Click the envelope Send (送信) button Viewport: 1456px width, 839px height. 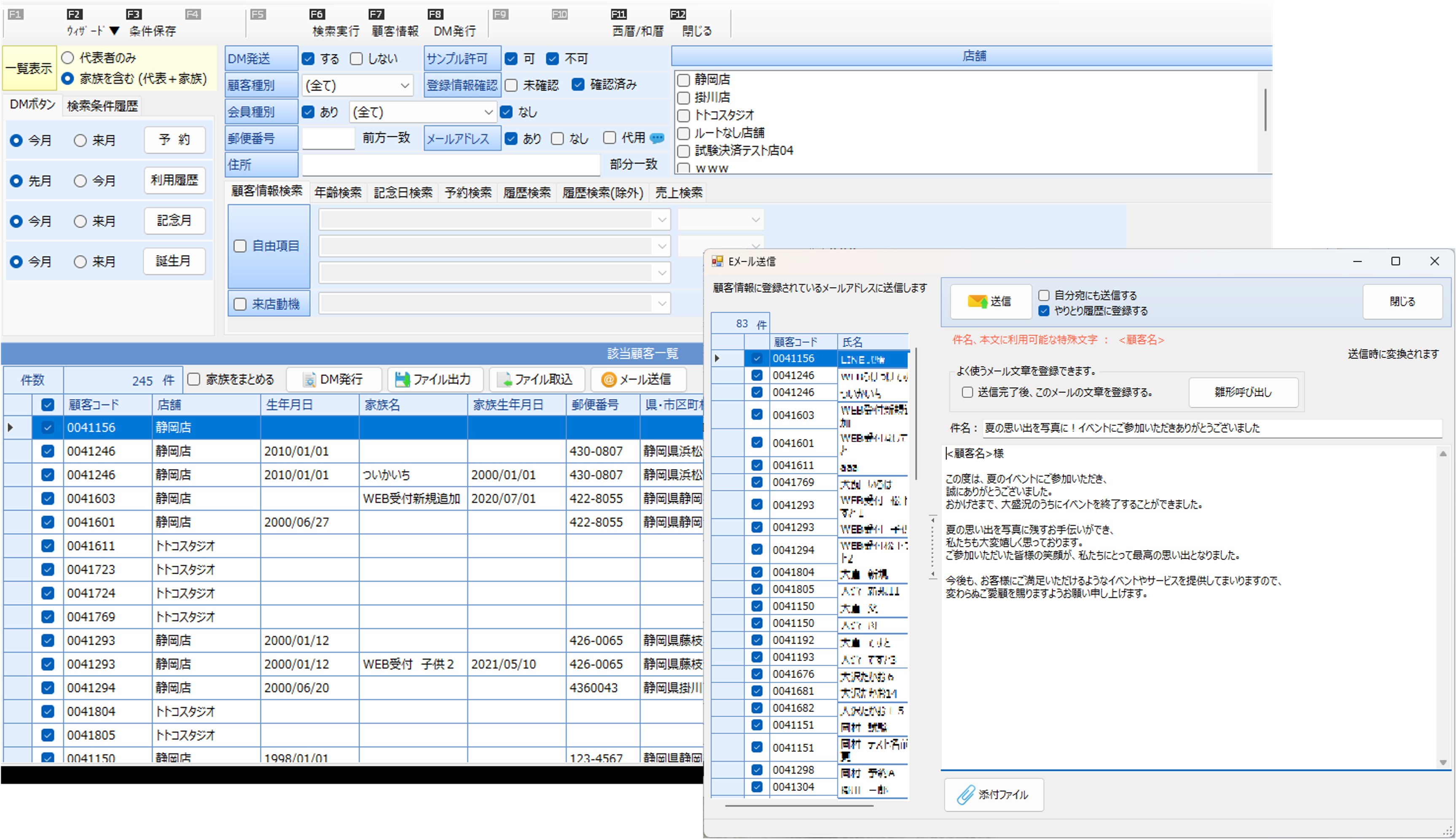pos(990,301)
